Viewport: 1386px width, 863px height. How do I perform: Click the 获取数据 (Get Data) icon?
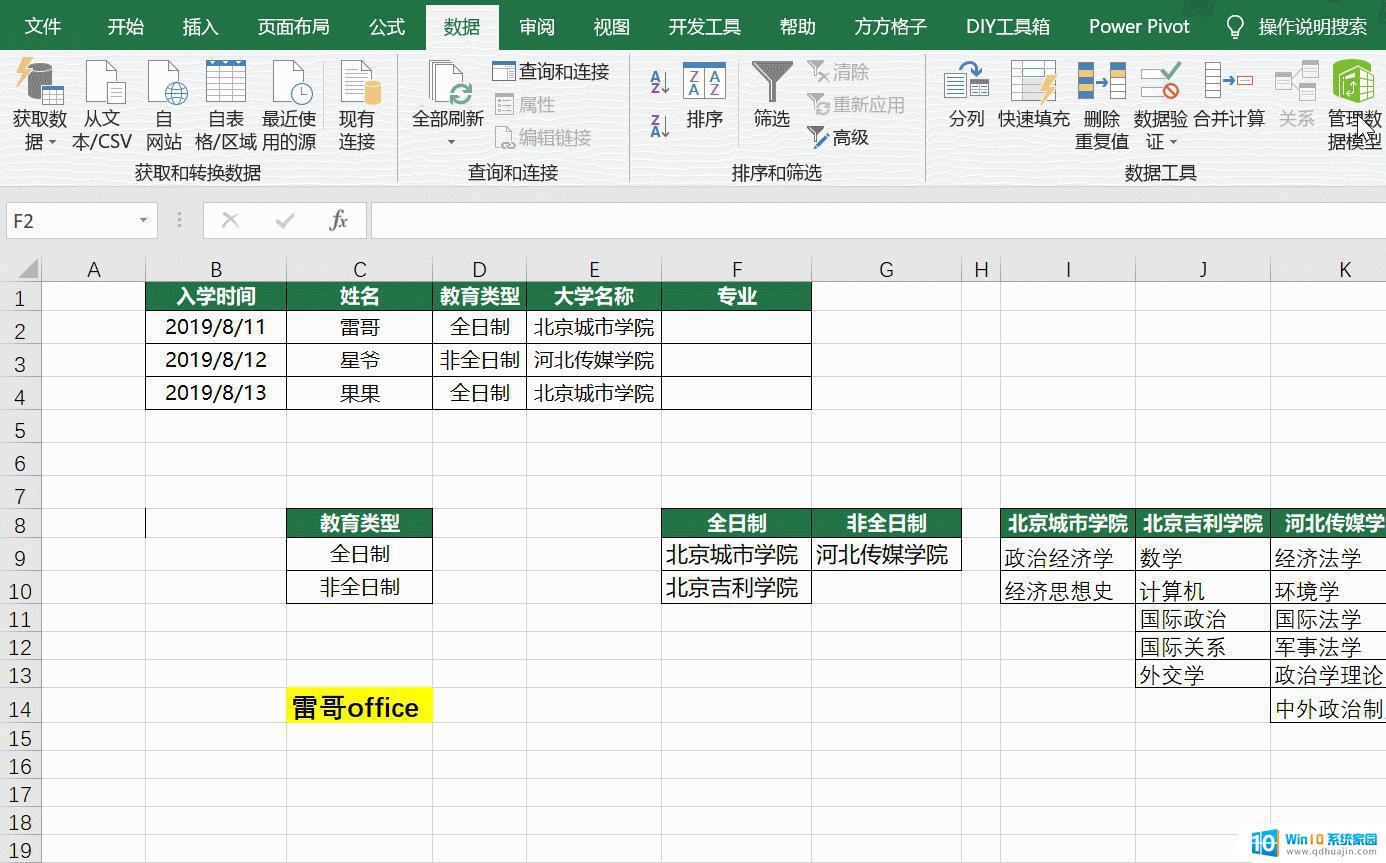coord(40,82)
